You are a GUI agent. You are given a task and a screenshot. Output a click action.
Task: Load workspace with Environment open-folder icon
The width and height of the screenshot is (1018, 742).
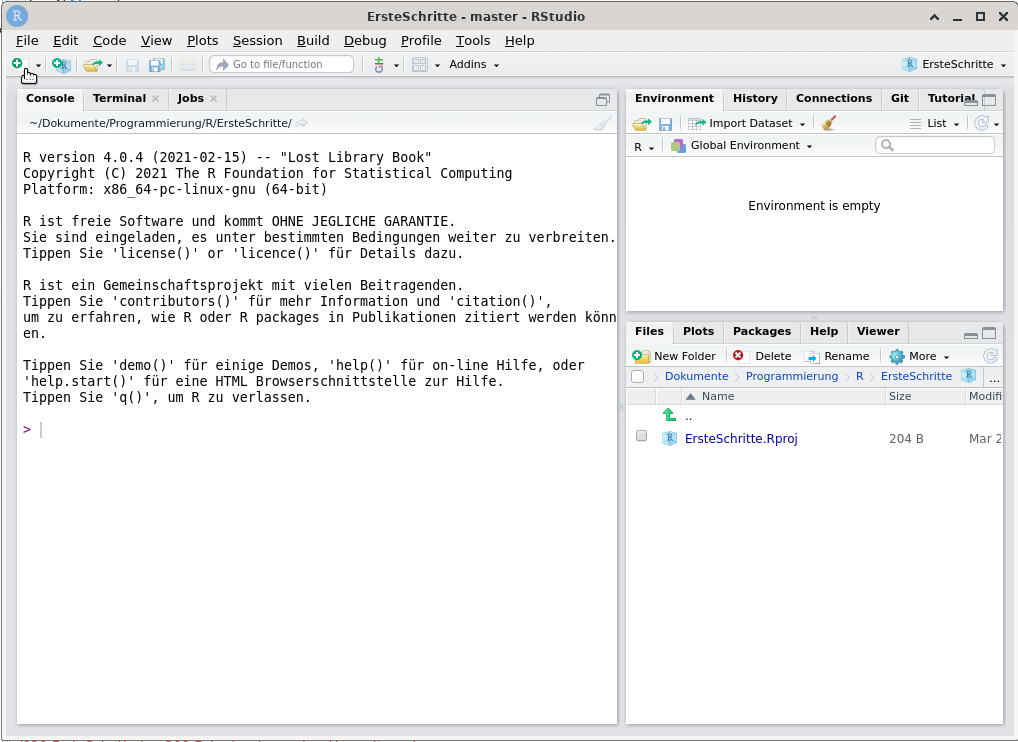click(641, 123)
